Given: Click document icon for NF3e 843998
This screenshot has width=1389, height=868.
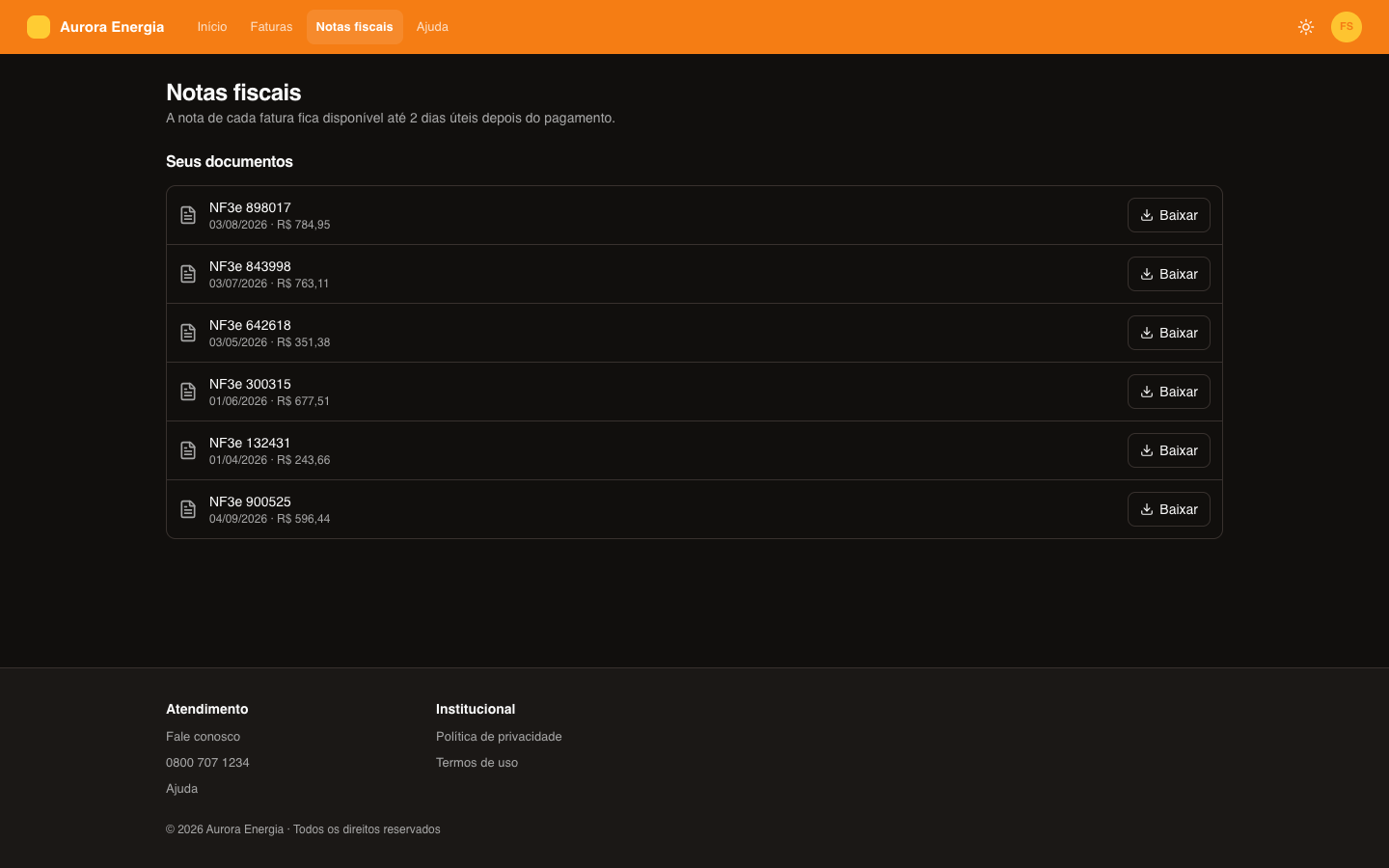Looking at the screenshot, I should click(x=188, y=274).
